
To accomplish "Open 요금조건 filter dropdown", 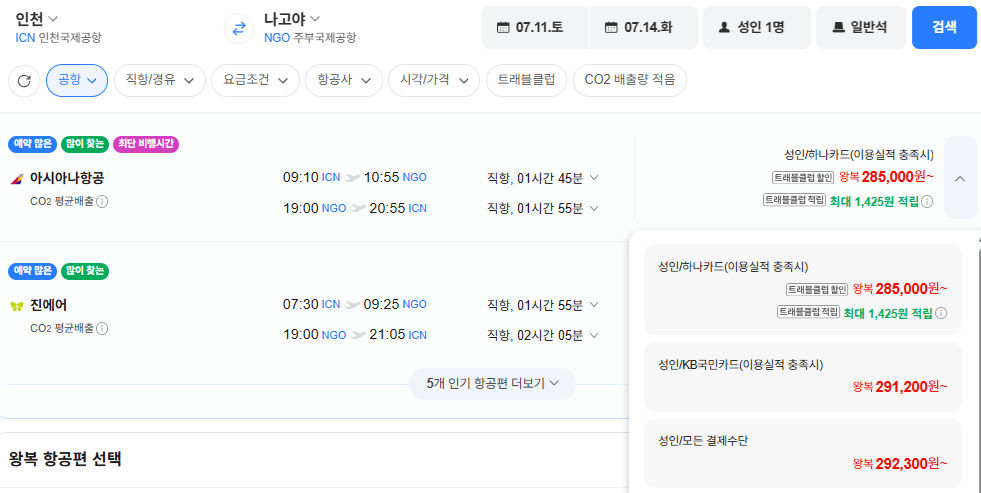I will click(x=256, y=81).
